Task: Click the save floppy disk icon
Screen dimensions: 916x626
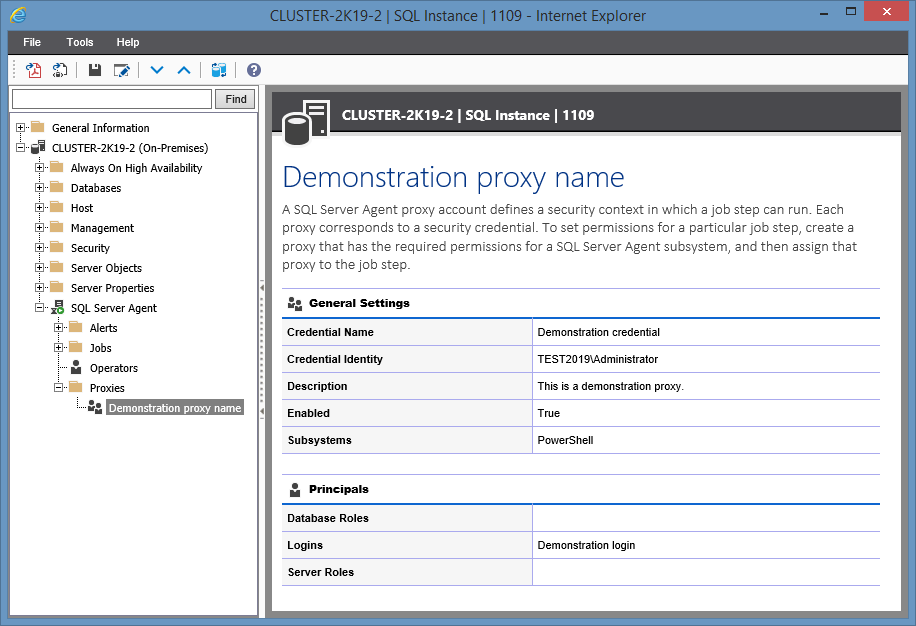Action: pyautogui.click(x=95, y=70)
